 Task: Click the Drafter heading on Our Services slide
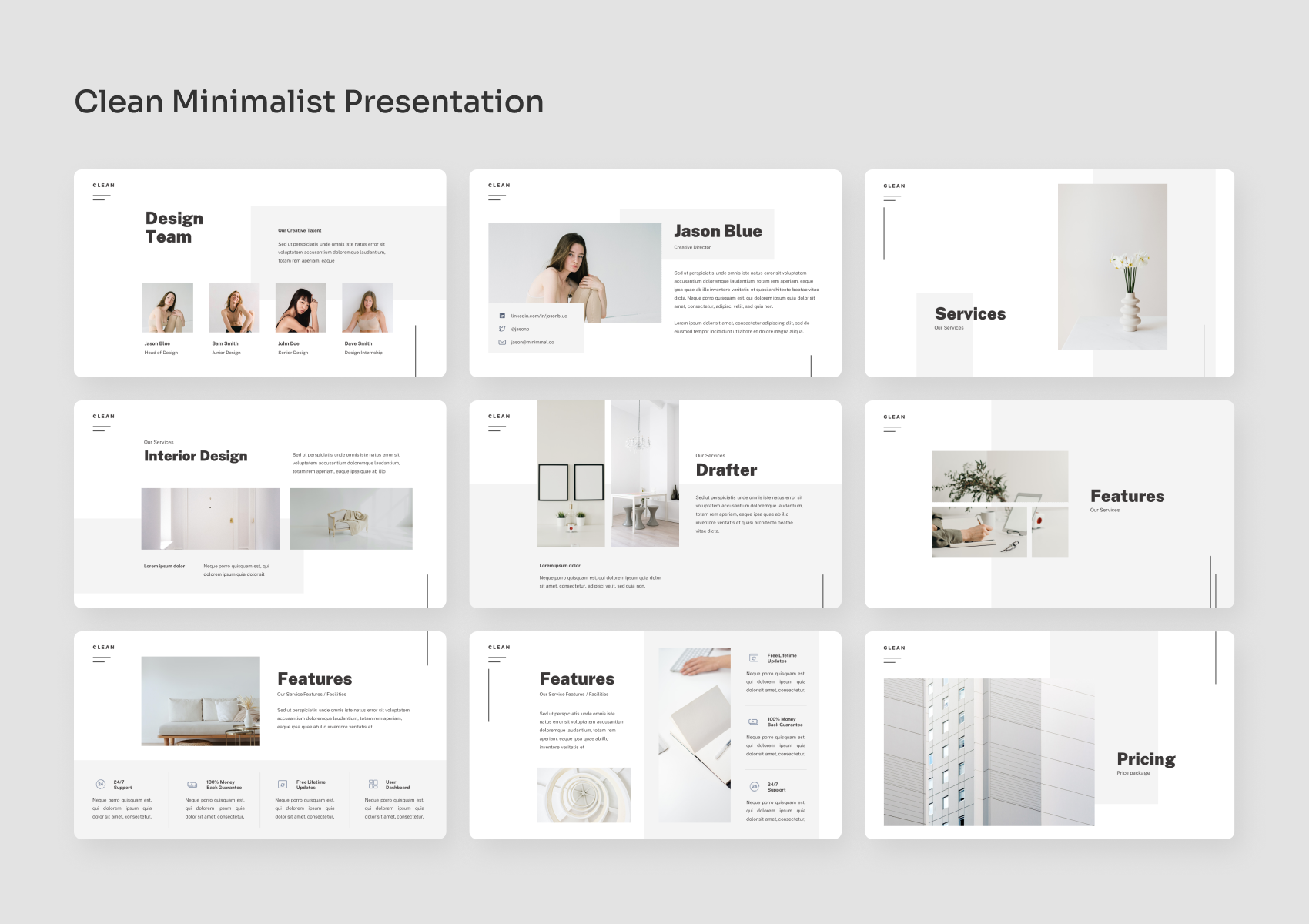point(726,470)
